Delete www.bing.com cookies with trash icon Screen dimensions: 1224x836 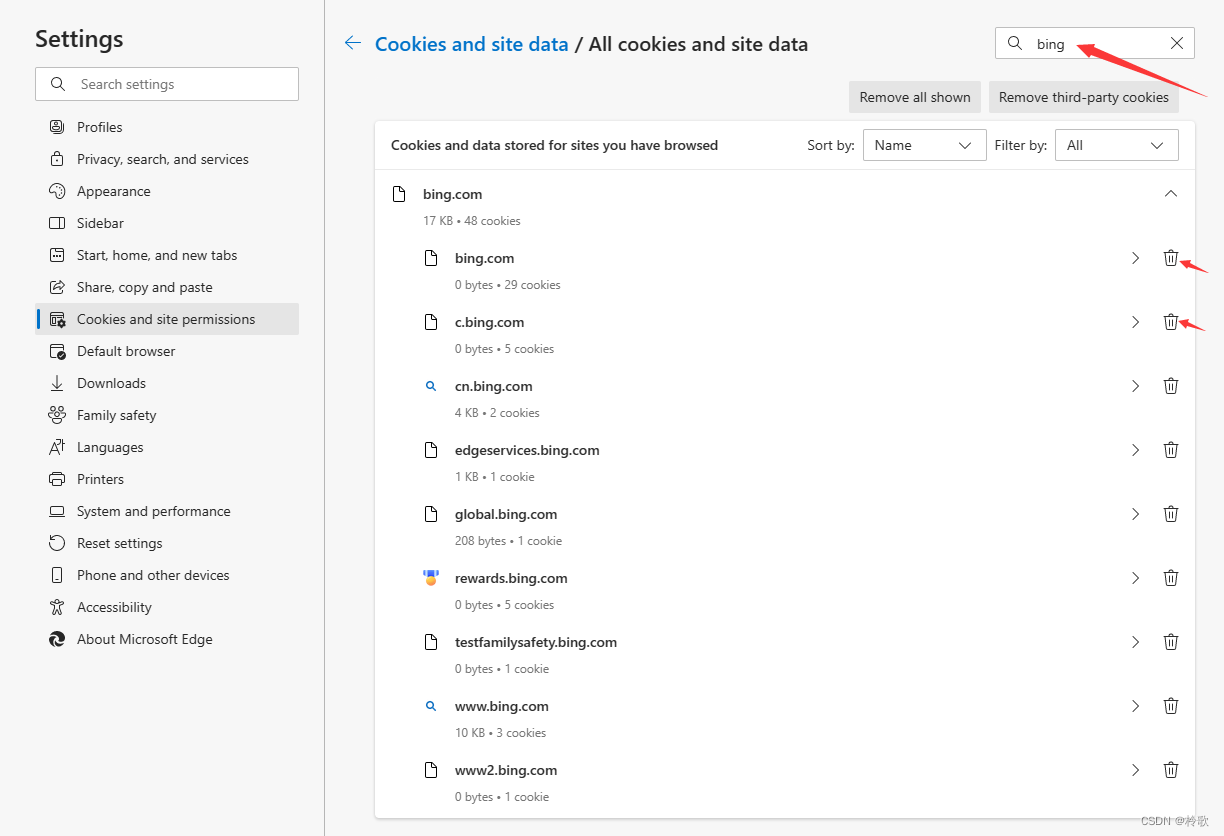click(1171, 706)
